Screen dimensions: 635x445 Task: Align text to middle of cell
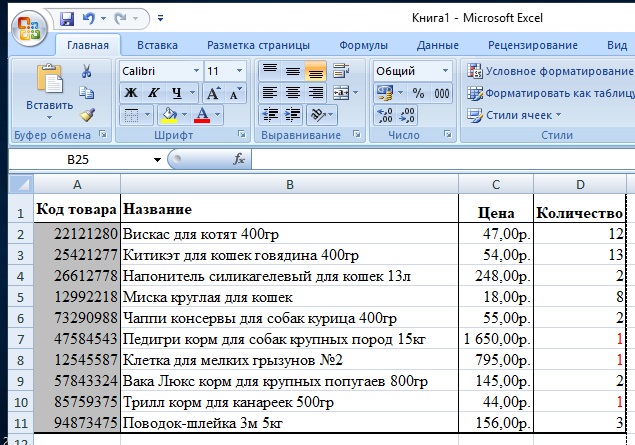click(x=293, y=71)
